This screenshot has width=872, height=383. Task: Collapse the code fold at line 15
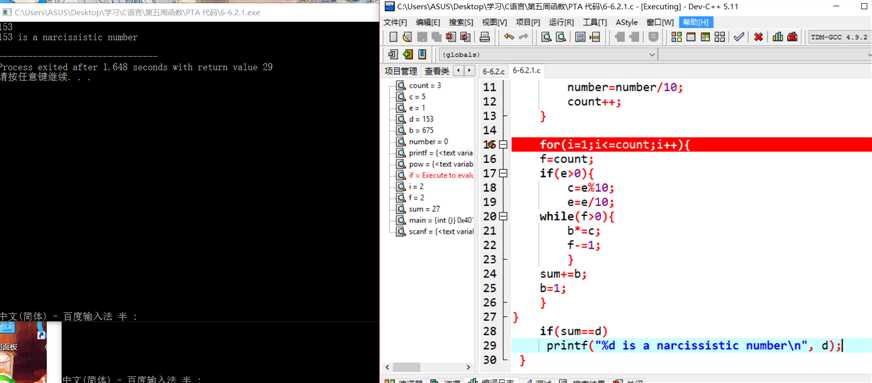[504, 145]
